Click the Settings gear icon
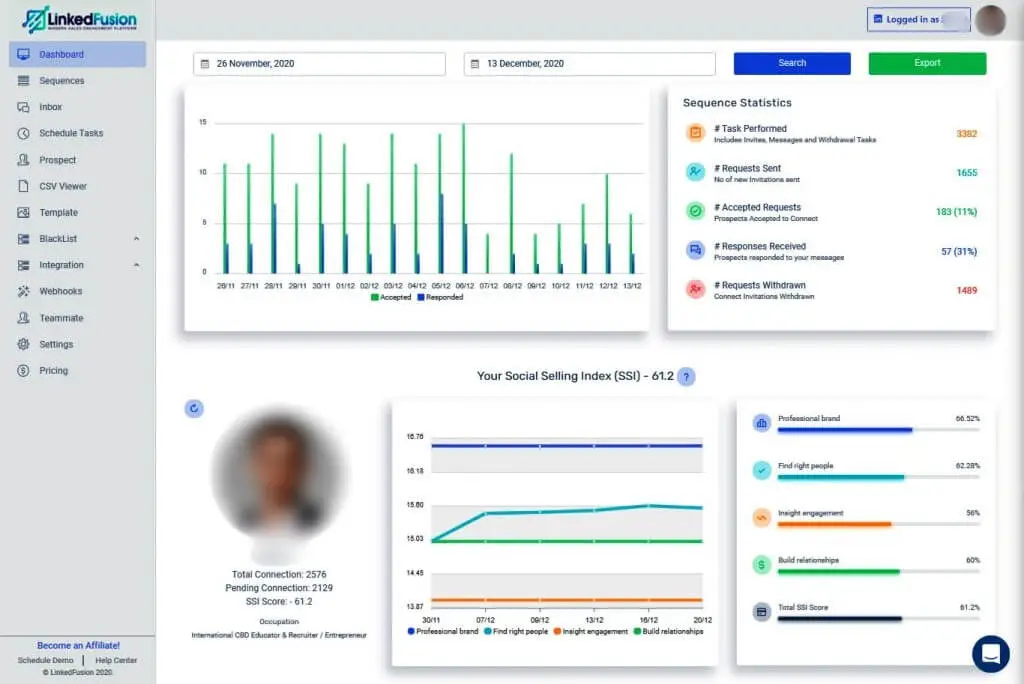1024x684 pixels. [x=24, y=344]
